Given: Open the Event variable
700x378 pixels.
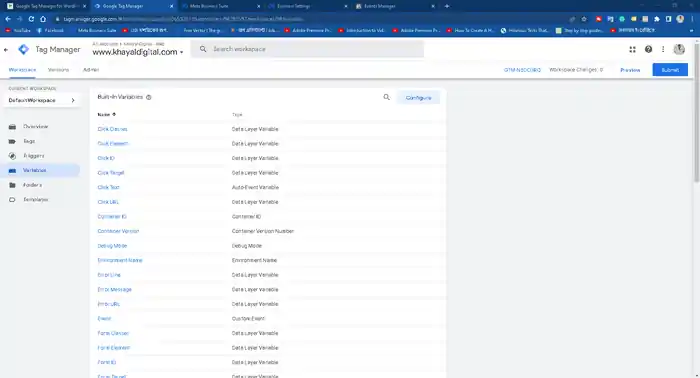Looking at the screenshot, I should 104,319.
